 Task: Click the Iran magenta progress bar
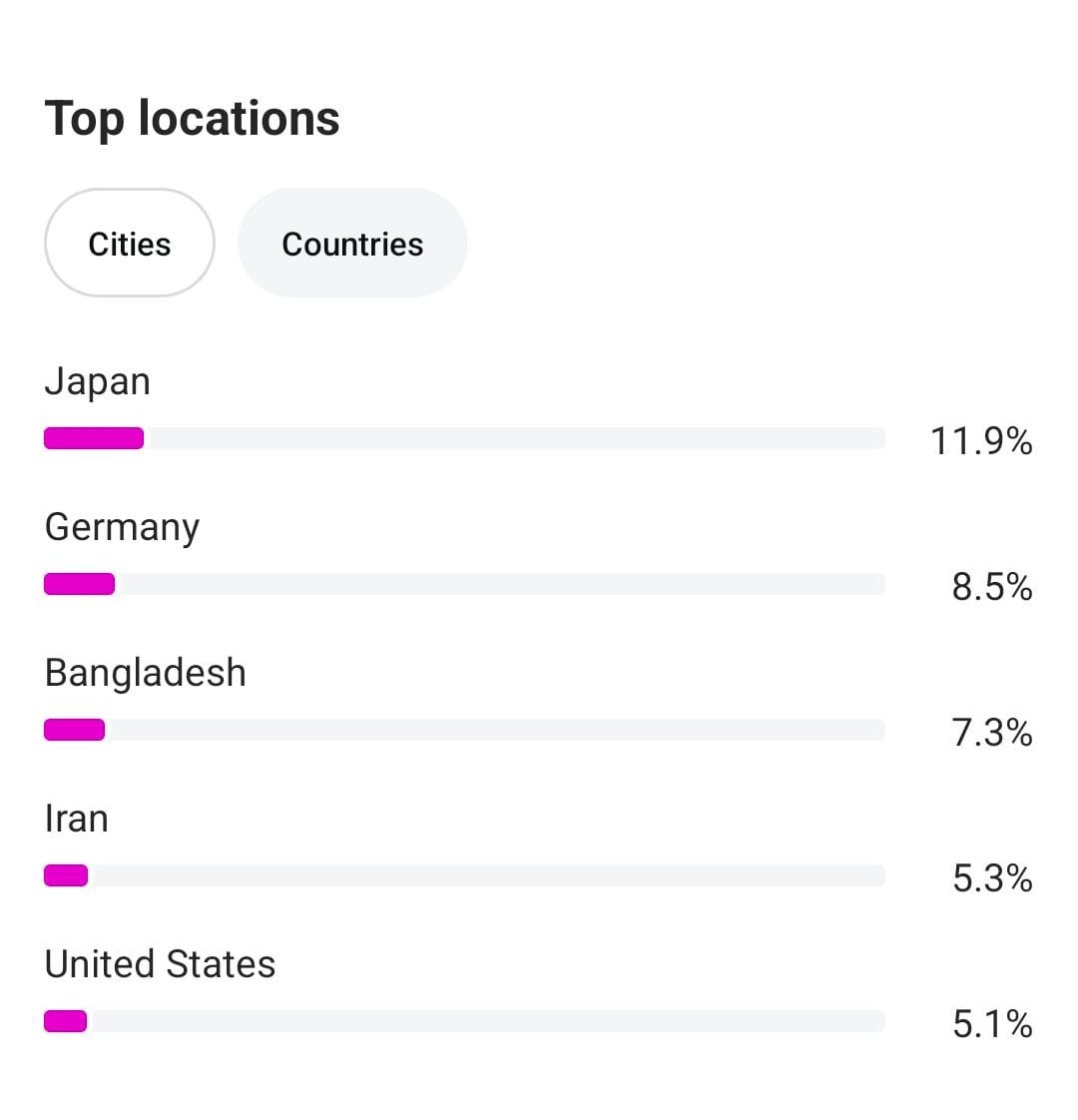click(66, 875)
